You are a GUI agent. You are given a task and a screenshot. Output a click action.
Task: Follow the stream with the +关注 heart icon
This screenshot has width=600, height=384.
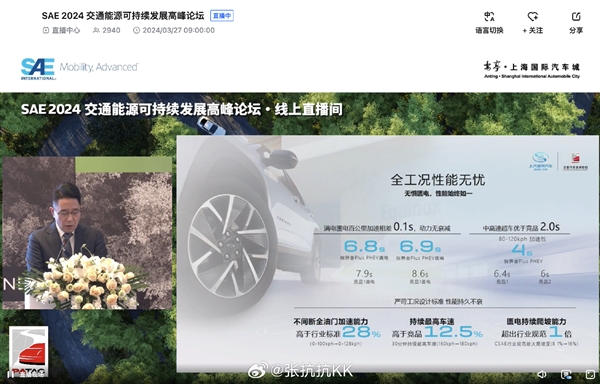tap(533, 17)
